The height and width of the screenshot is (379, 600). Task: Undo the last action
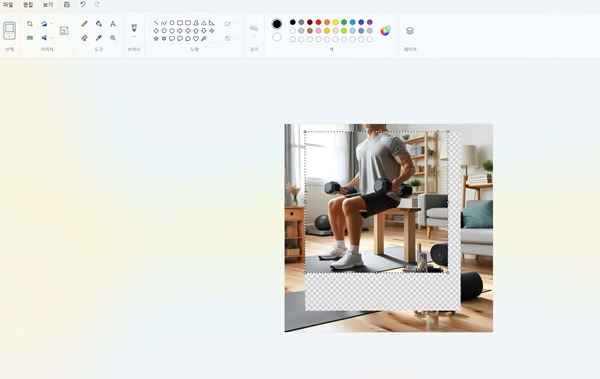(83, 5)
